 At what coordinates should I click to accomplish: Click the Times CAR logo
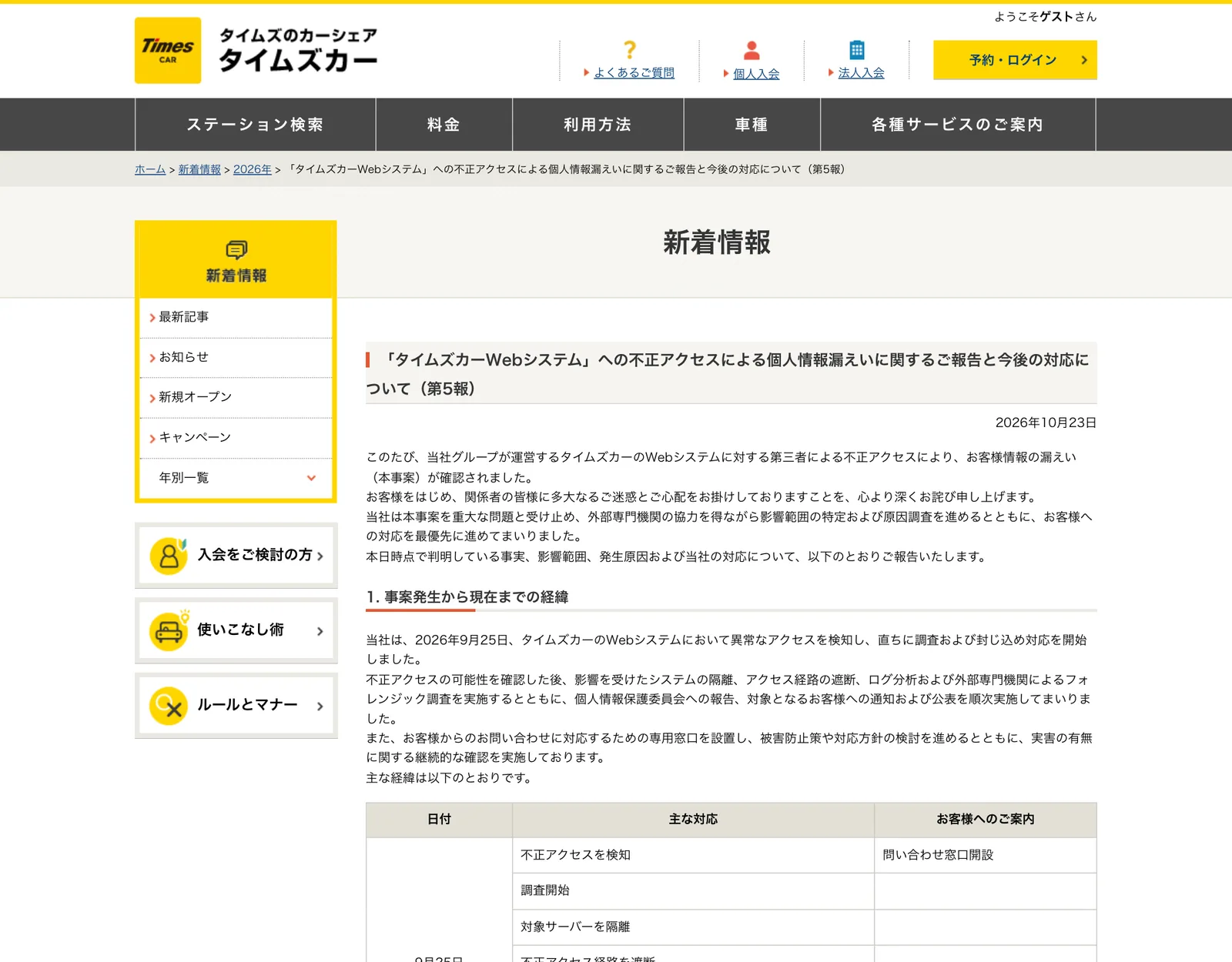click(x=168, y=50)
